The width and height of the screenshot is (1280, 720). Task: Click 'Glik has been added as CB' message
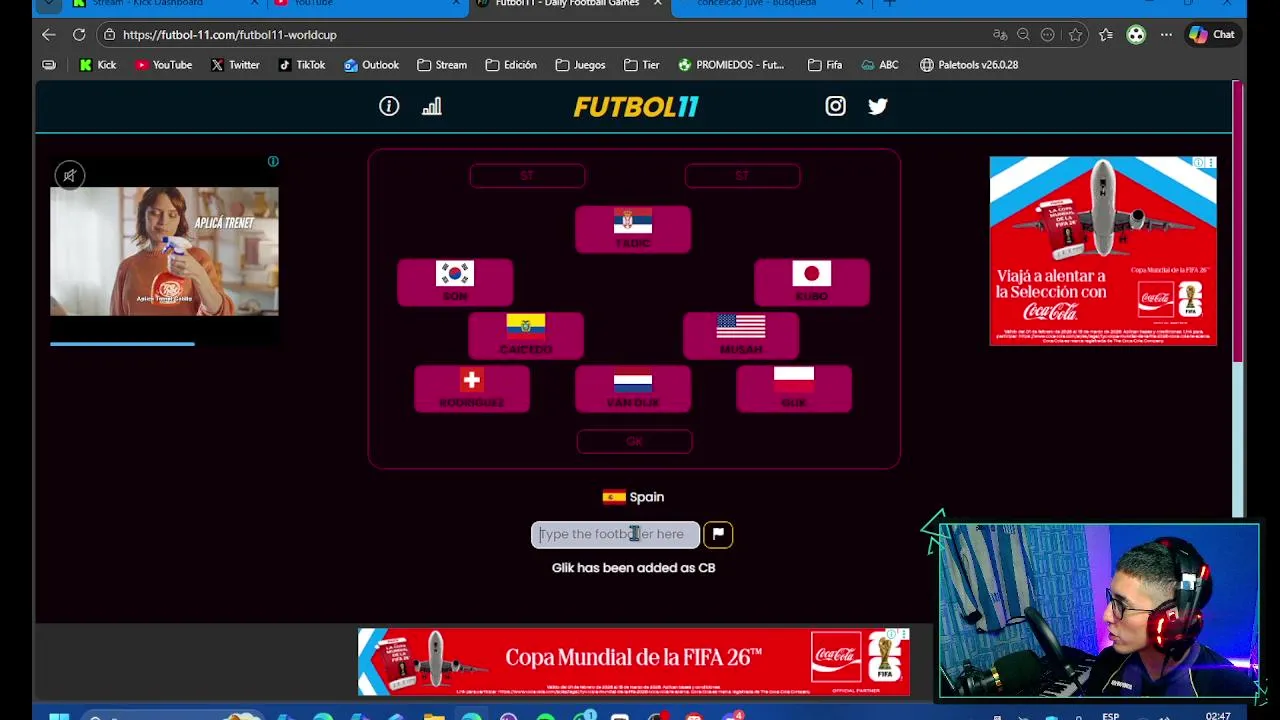click(633, 568)
